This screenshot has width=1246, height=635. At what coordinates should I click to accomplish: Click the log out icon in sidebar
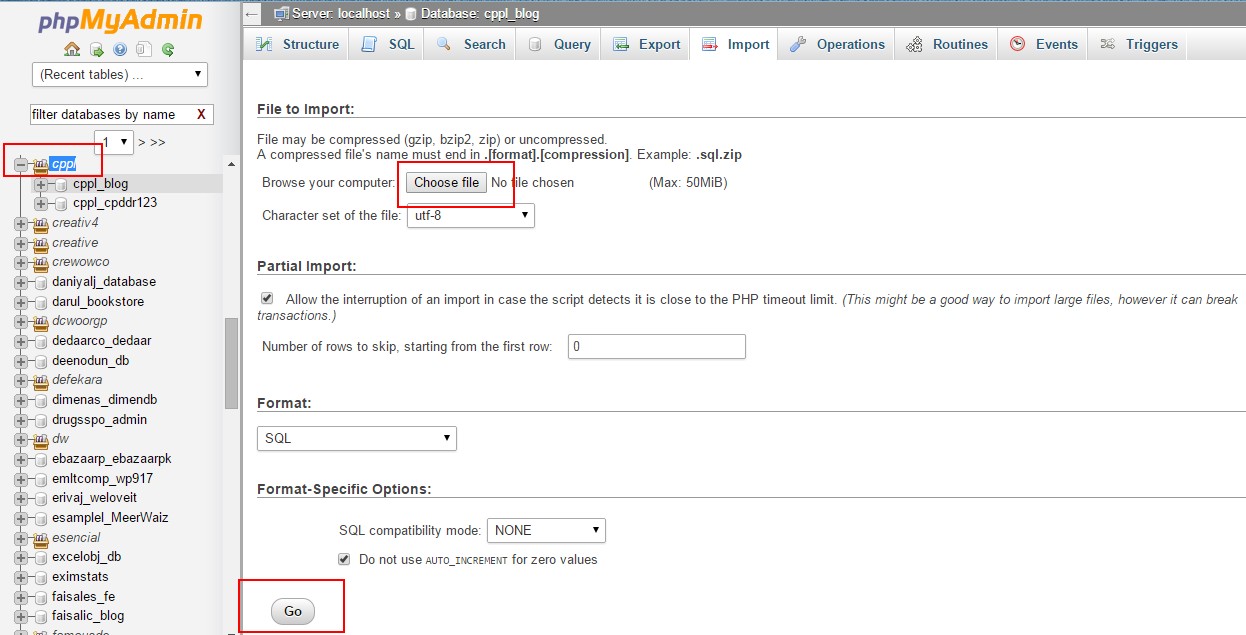pyautogui.click(x=96, y=49)
